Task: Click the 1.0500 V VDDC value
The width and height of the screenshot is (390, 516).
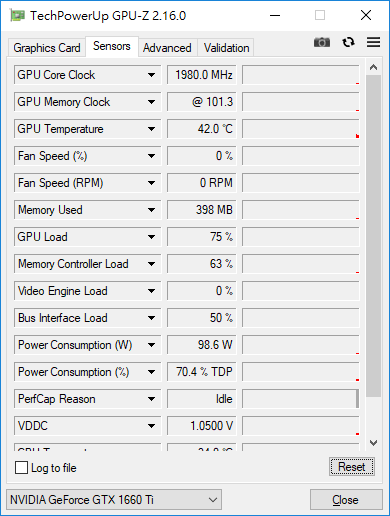Action: coord(202,426)
